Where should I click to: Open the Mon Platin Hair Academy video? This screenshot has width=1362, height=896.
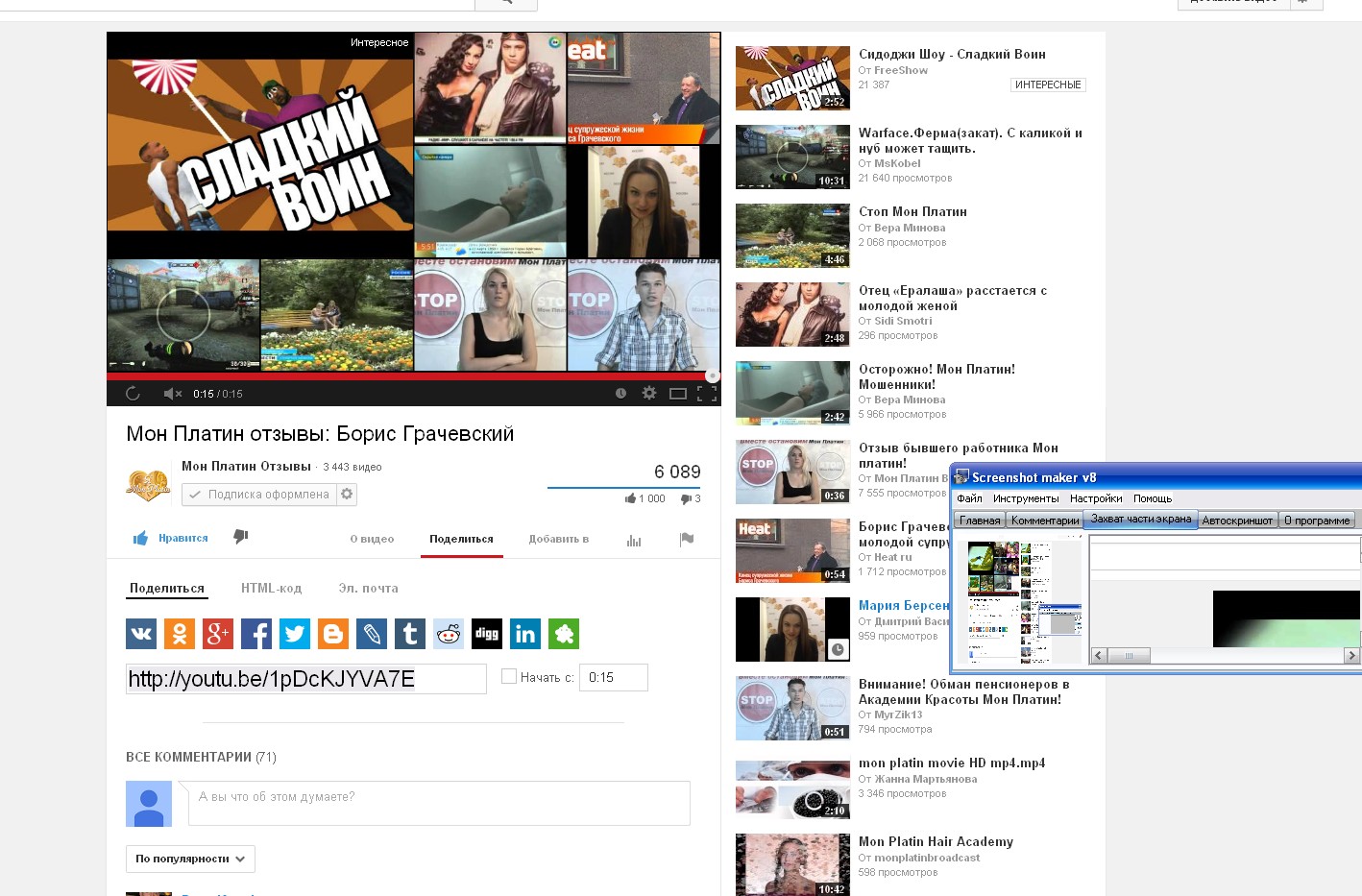coord(936,842)
